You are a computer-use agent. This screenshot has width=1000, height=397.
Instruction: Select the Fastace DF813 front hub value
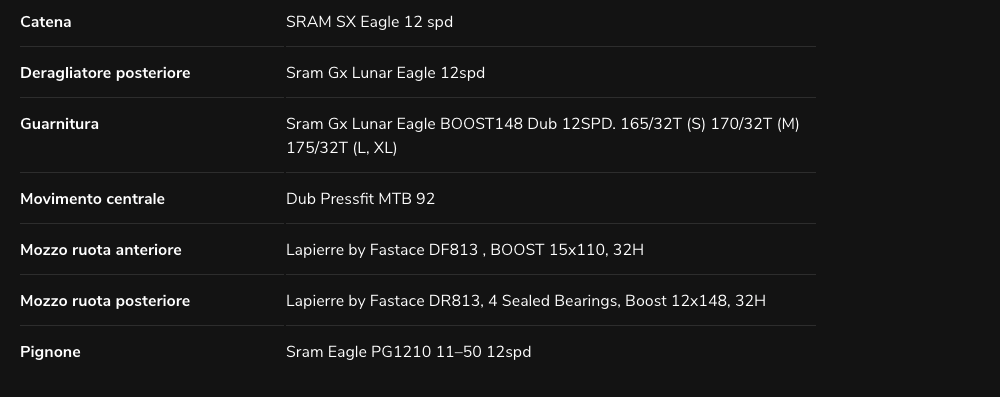click(x=465, y=250)
